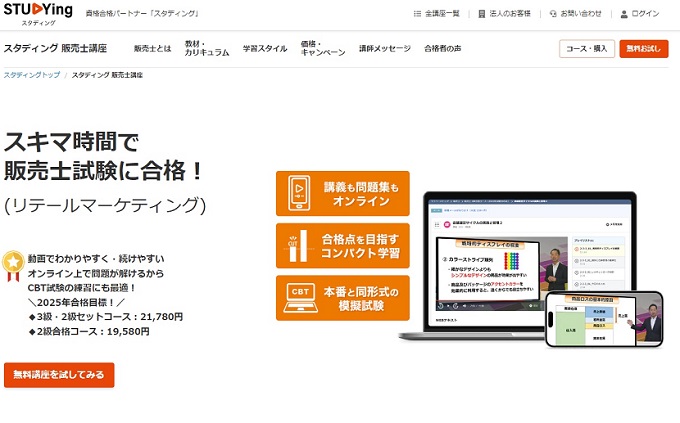Open 教材・カリキュラム menu item

click(207, 48)
